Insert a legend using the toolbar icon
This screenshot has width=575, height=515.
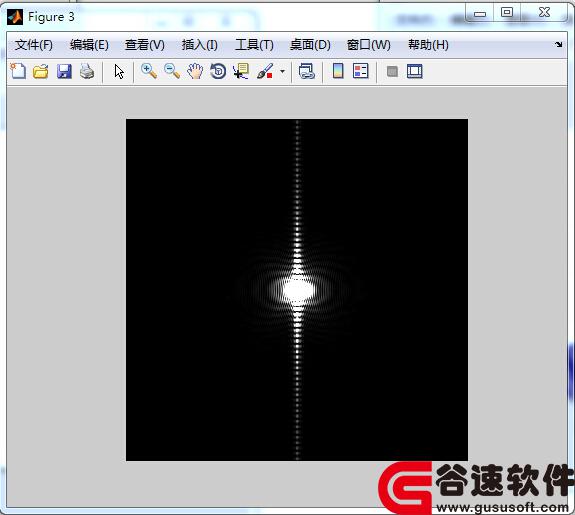(360, 71)
